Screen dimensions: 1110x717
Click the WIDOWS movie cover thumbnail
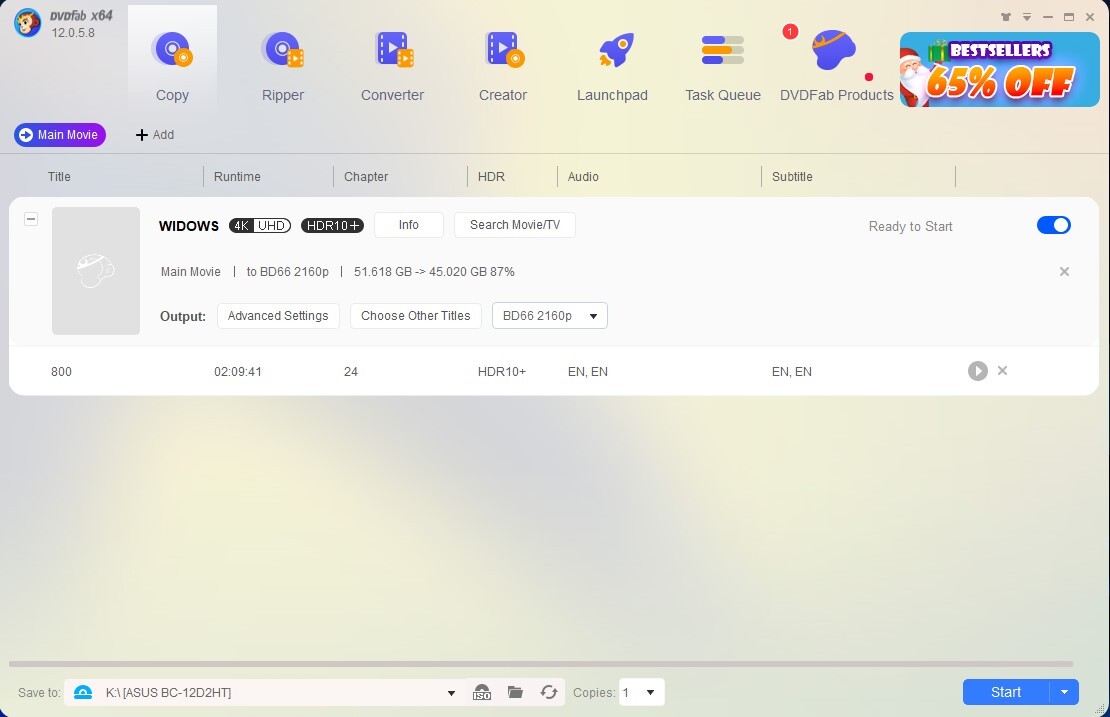[x=96, y=270]
